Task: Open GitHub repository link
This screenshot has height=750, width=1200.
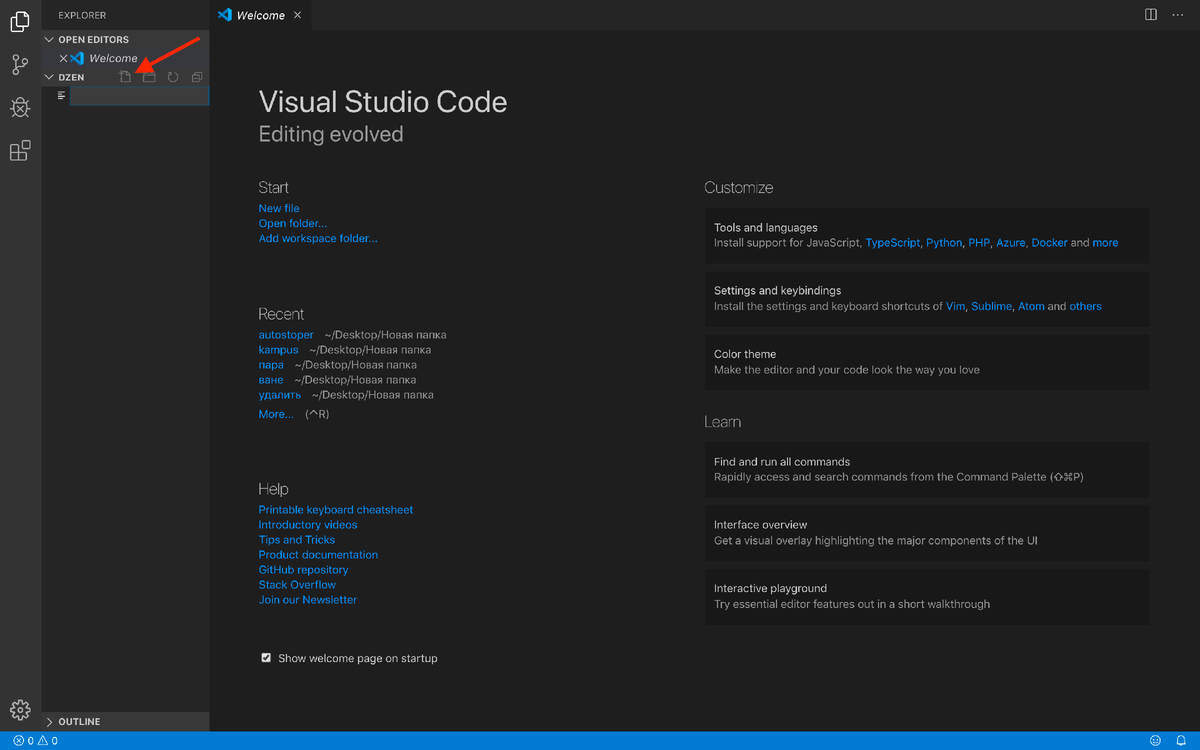Action: pos(304,570)
